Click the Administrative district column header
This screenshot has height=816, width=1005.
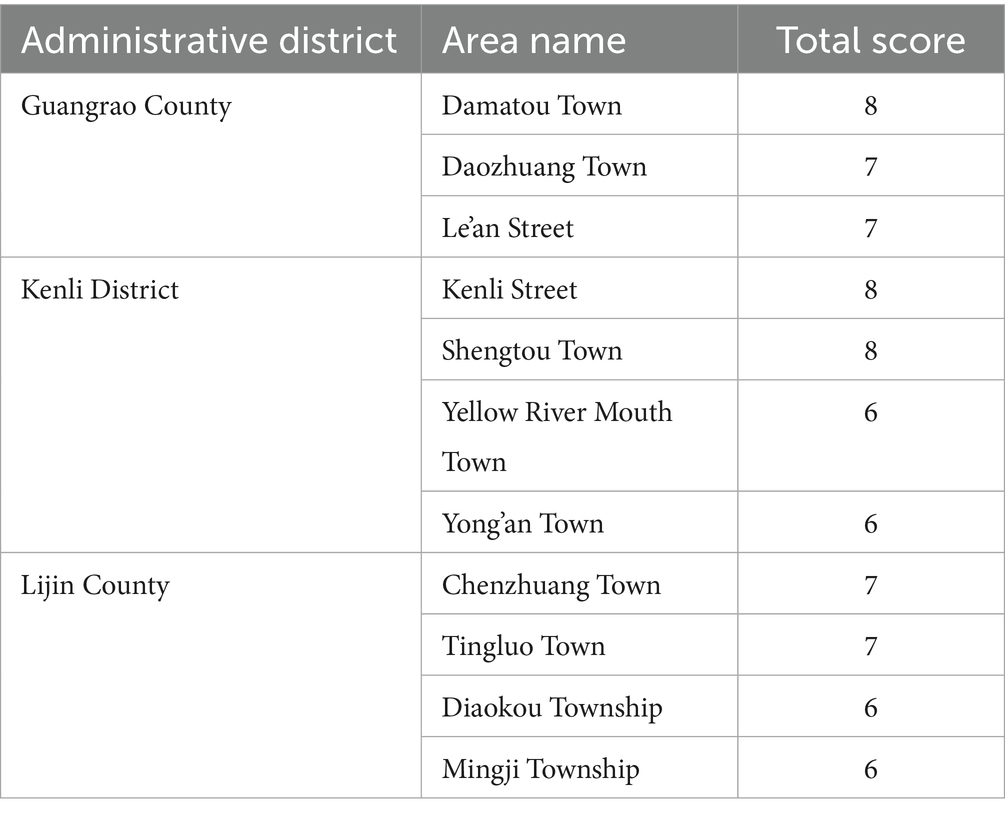tap(210, 40)
